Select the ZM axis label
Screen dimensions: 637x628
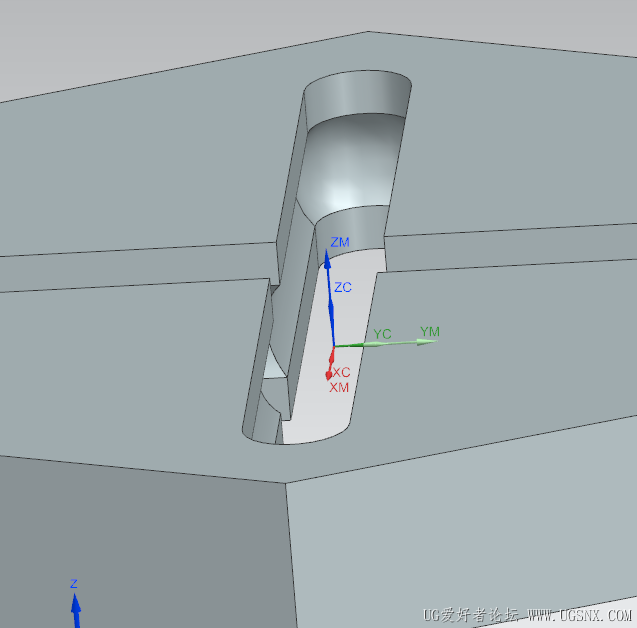tap(340, 242)
